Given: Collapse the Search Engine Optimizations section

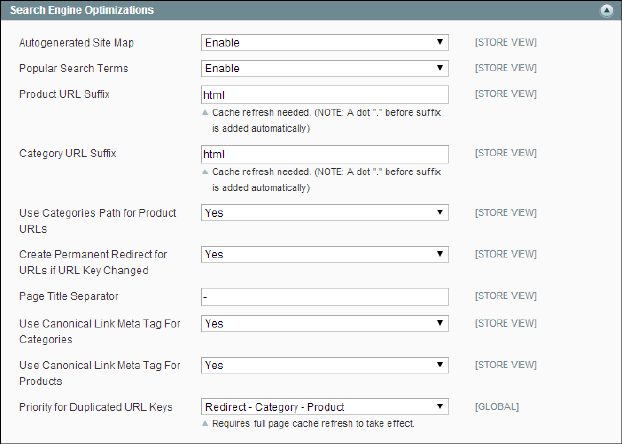Looking at the screenshot, I should tap(606, 10).
